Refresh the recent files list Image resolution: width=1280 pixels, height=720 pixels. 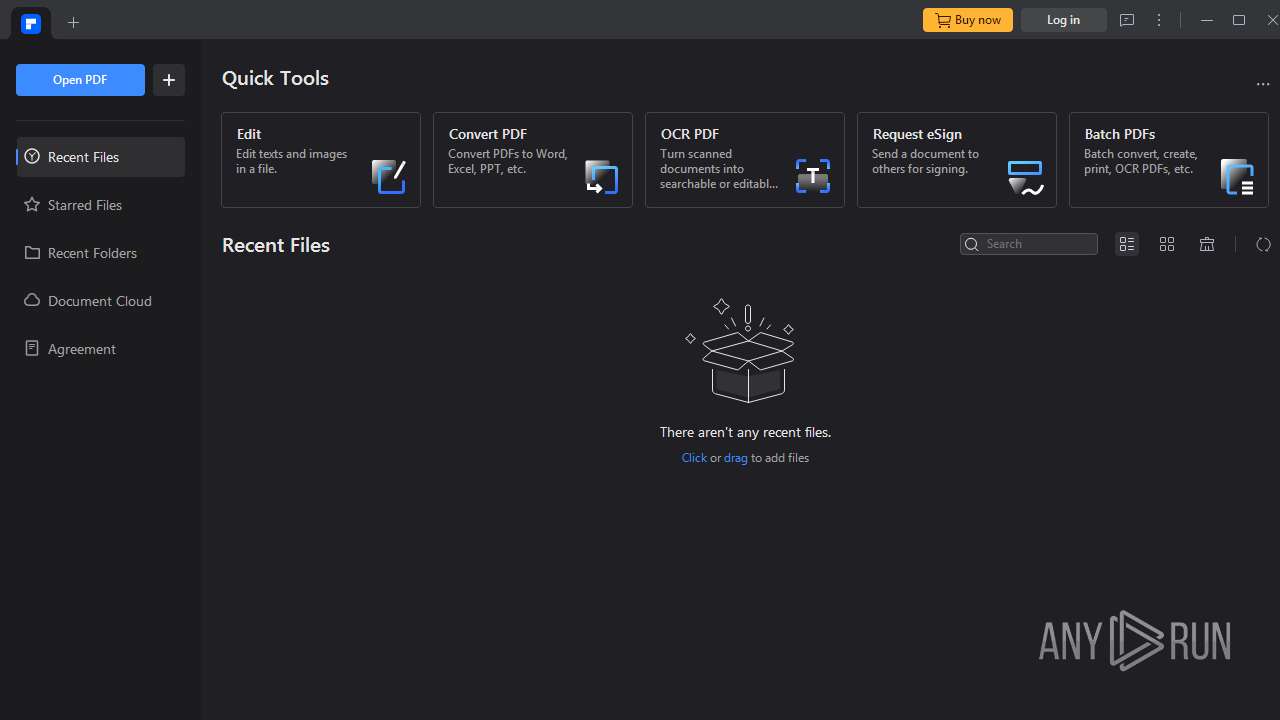point(1263,244)
